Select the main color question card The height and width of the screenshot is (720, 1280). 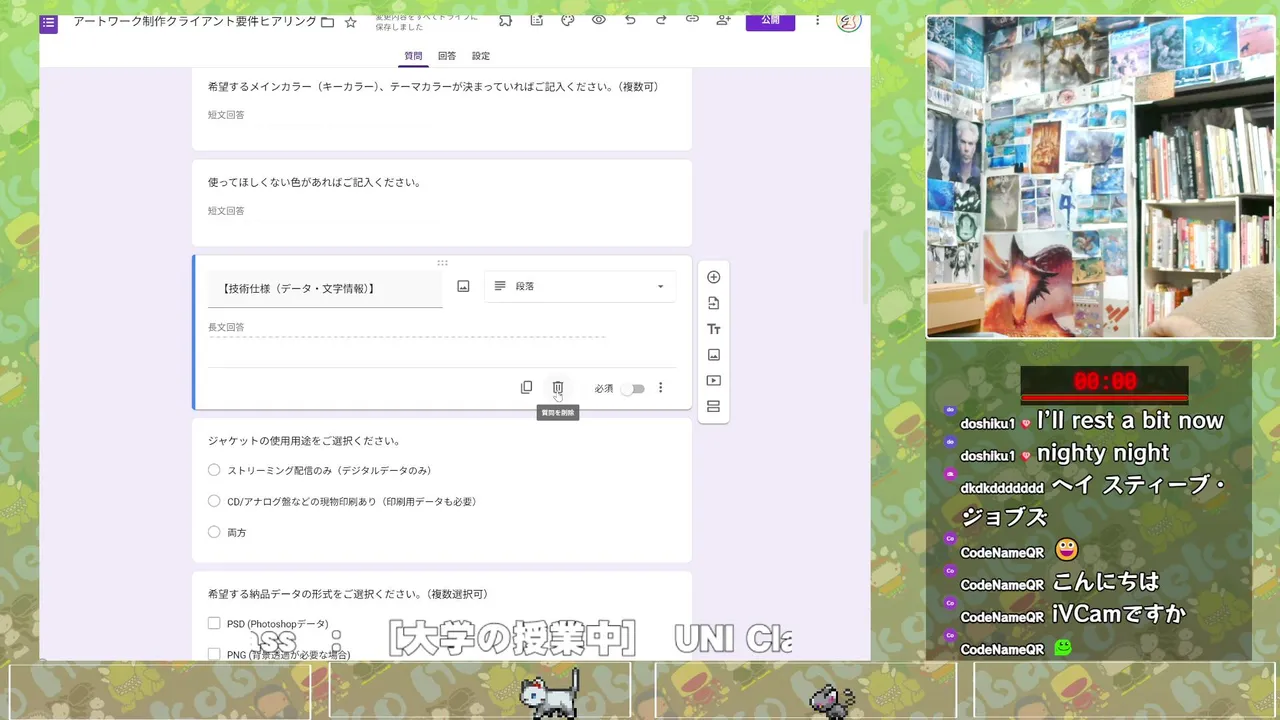pyautogui.click(x=442, y=108)
